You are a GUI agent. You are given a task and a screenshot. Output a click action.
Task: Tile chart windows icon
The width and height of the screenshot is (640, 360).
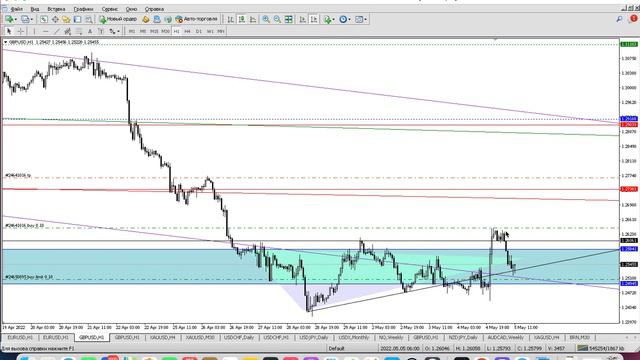pyautogui.click(x=289, y=19)
